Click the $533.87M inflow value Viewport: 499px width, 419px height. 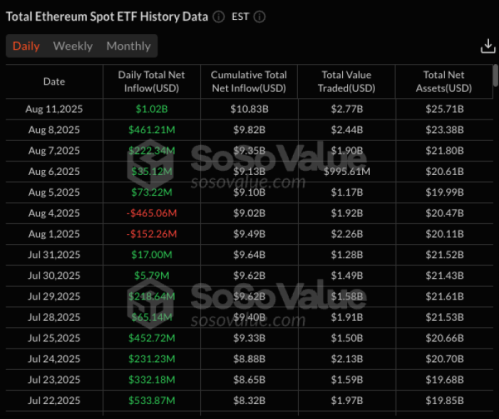tap(152, 400)
